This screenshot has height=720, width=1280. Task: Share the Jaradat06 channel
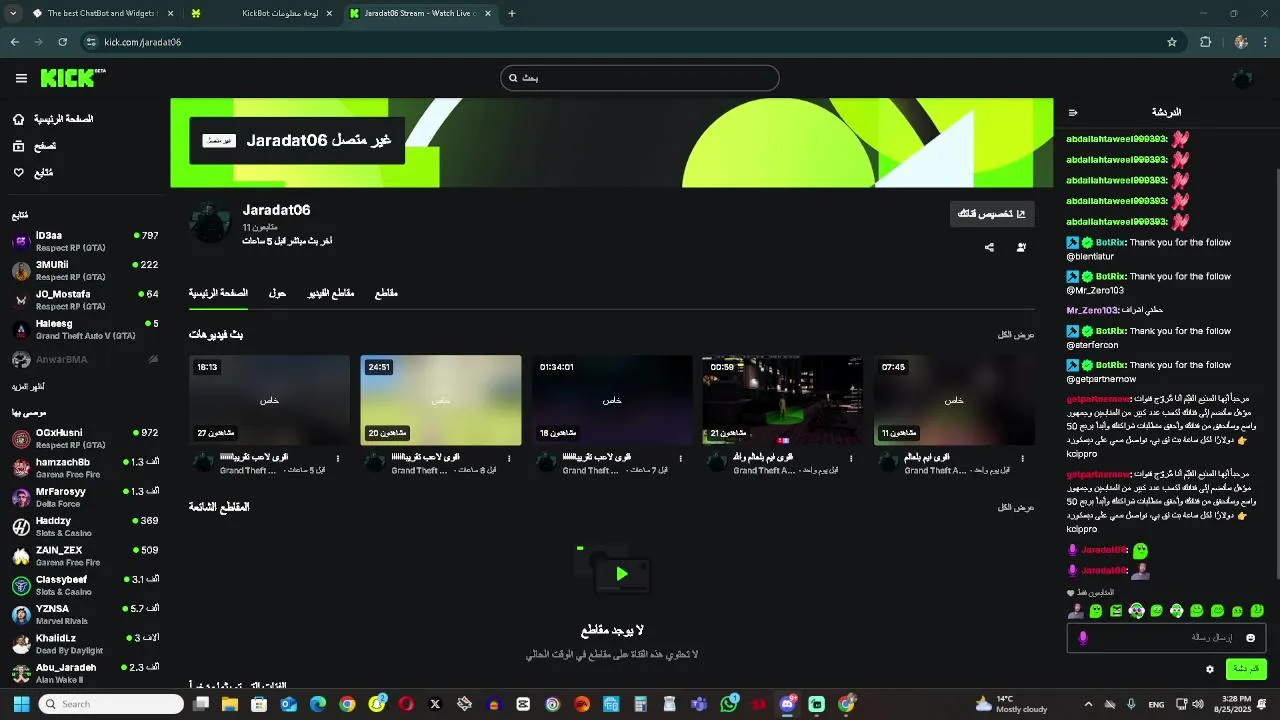[989, 247]
